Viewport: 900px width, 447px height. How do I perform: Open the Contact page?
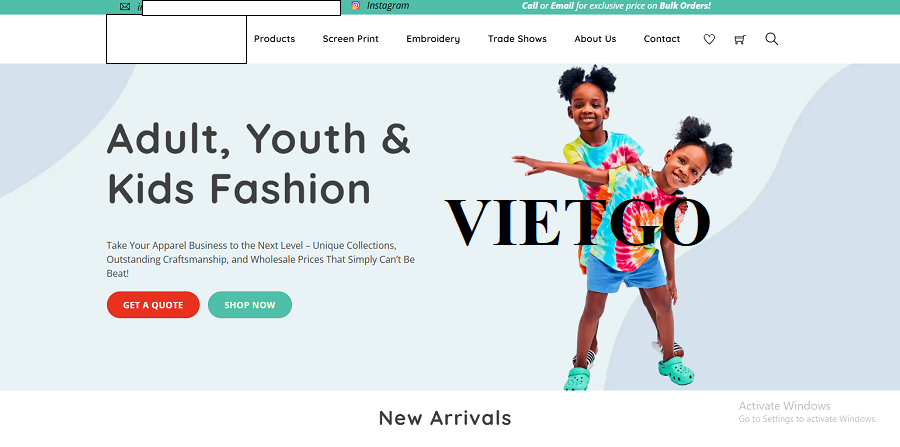tap(662, 39)
